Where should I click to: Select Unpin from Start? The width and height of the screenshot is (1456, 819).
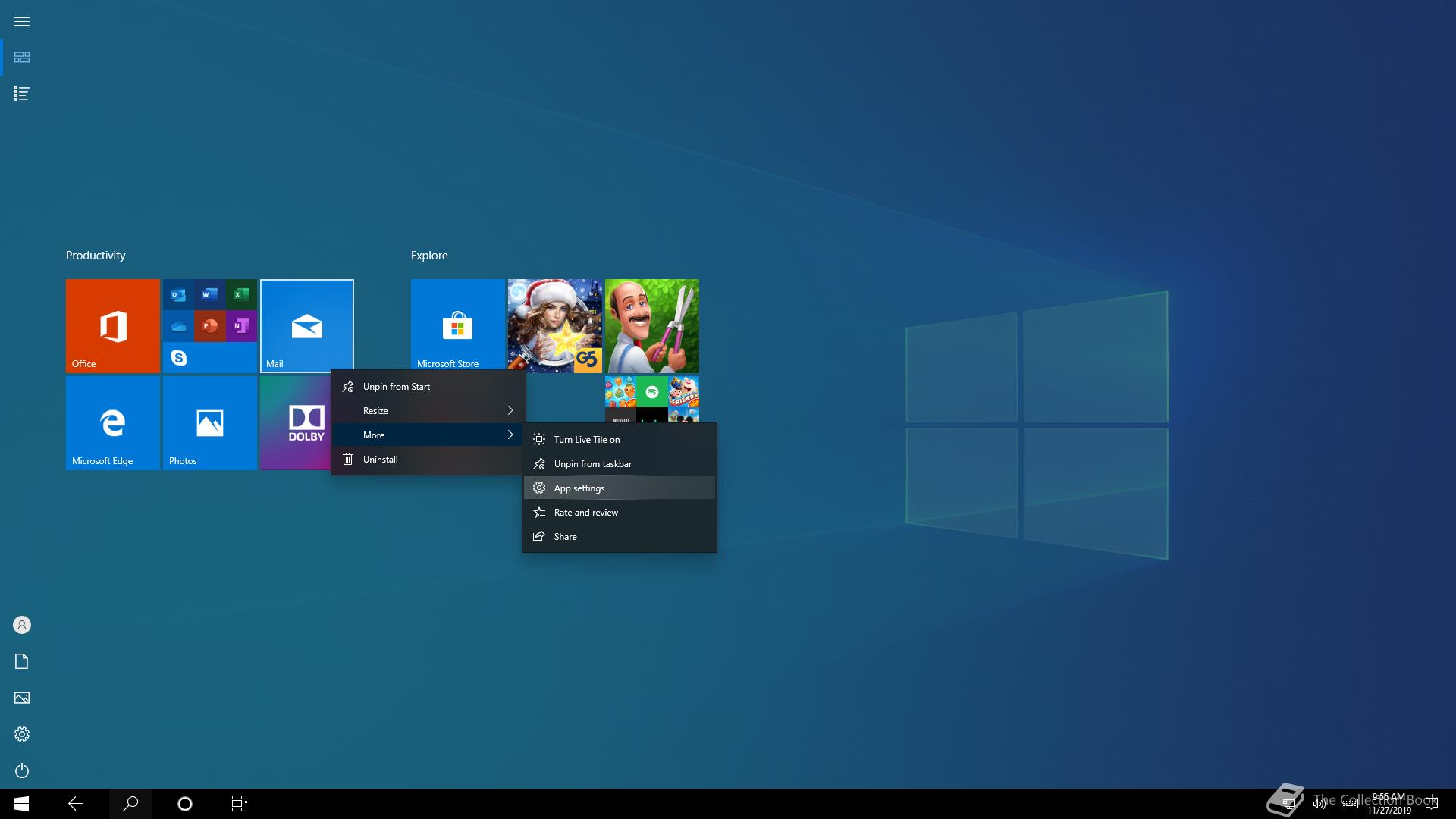point(428,387)
